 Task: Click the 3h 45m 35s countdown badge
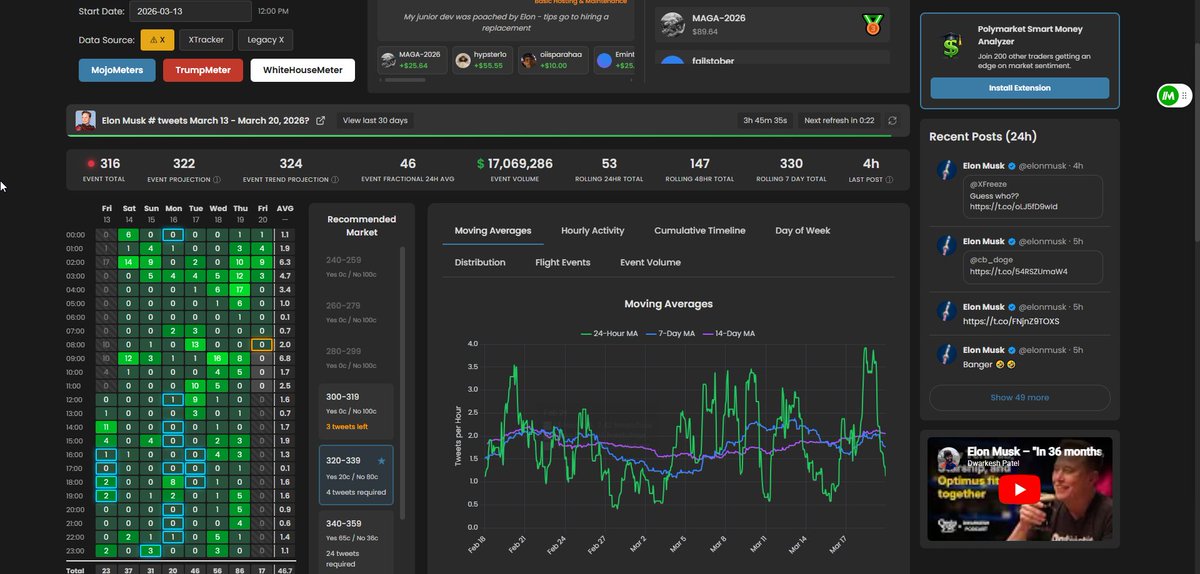765,120
